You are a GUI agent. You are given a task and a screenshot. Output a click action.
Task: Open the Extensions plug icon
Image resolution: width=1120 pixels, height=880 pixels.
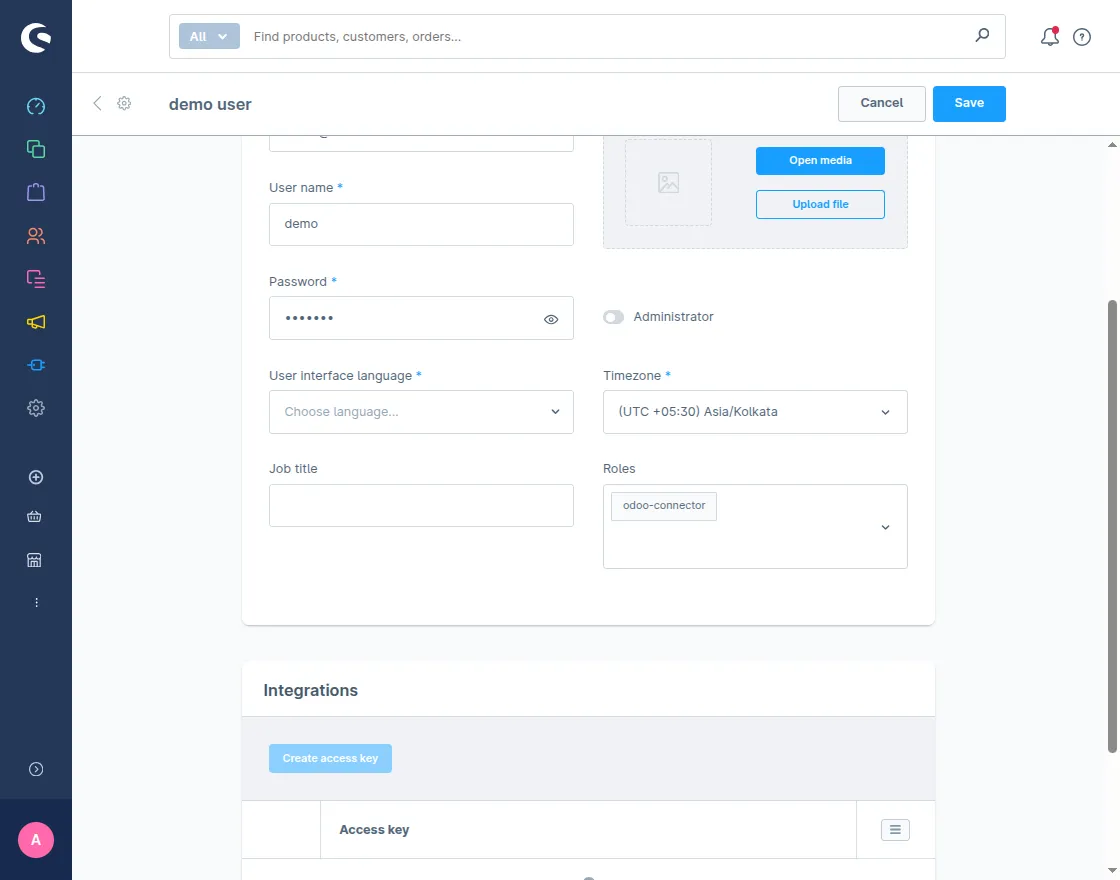(x=36, y=365)
